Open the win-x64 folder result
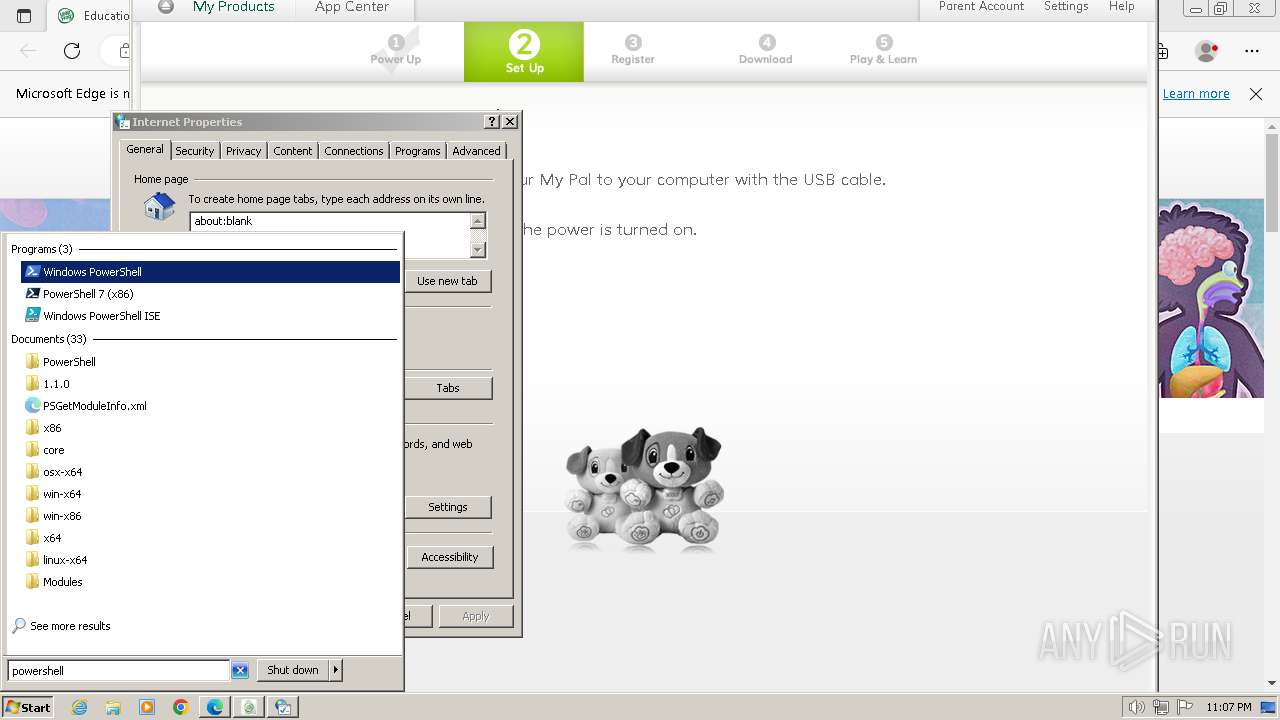Viewport: 1280px width, 720px height. [x=210, y=494]
